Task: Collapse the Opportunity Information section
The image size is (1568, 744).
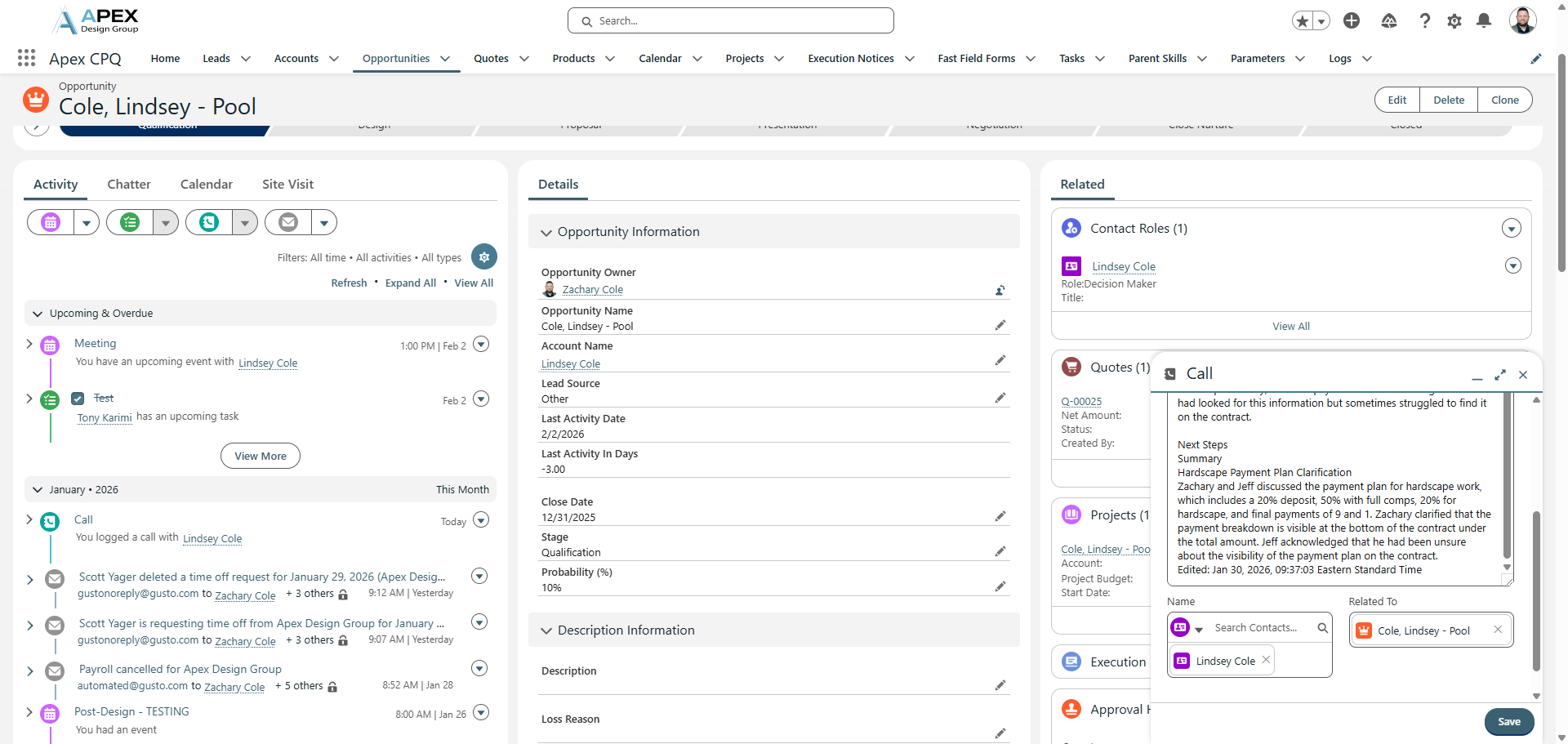Action: coord(546,233)
